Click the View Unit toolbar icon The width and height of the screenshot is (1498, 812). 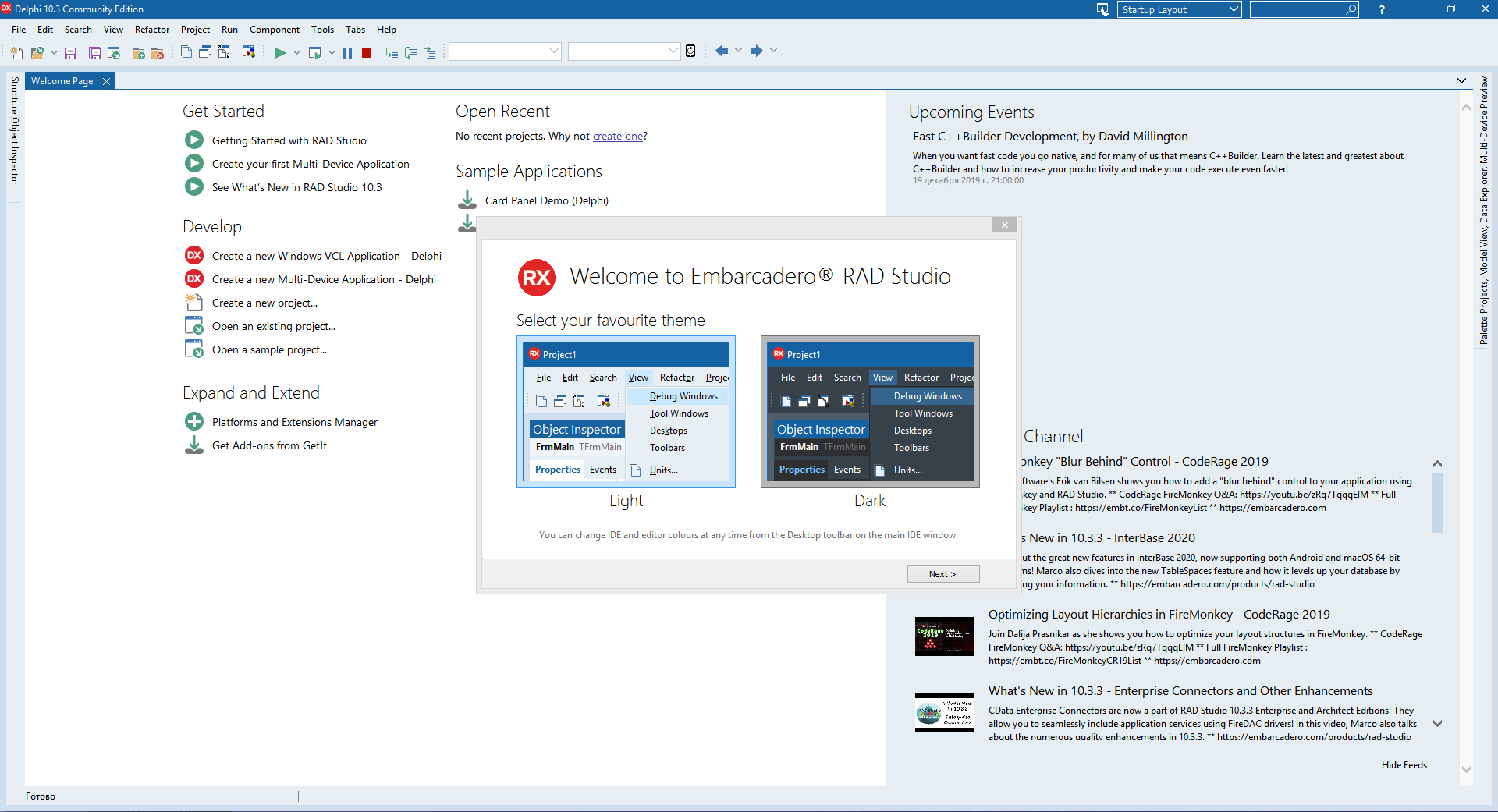click(x=186, y=51)
